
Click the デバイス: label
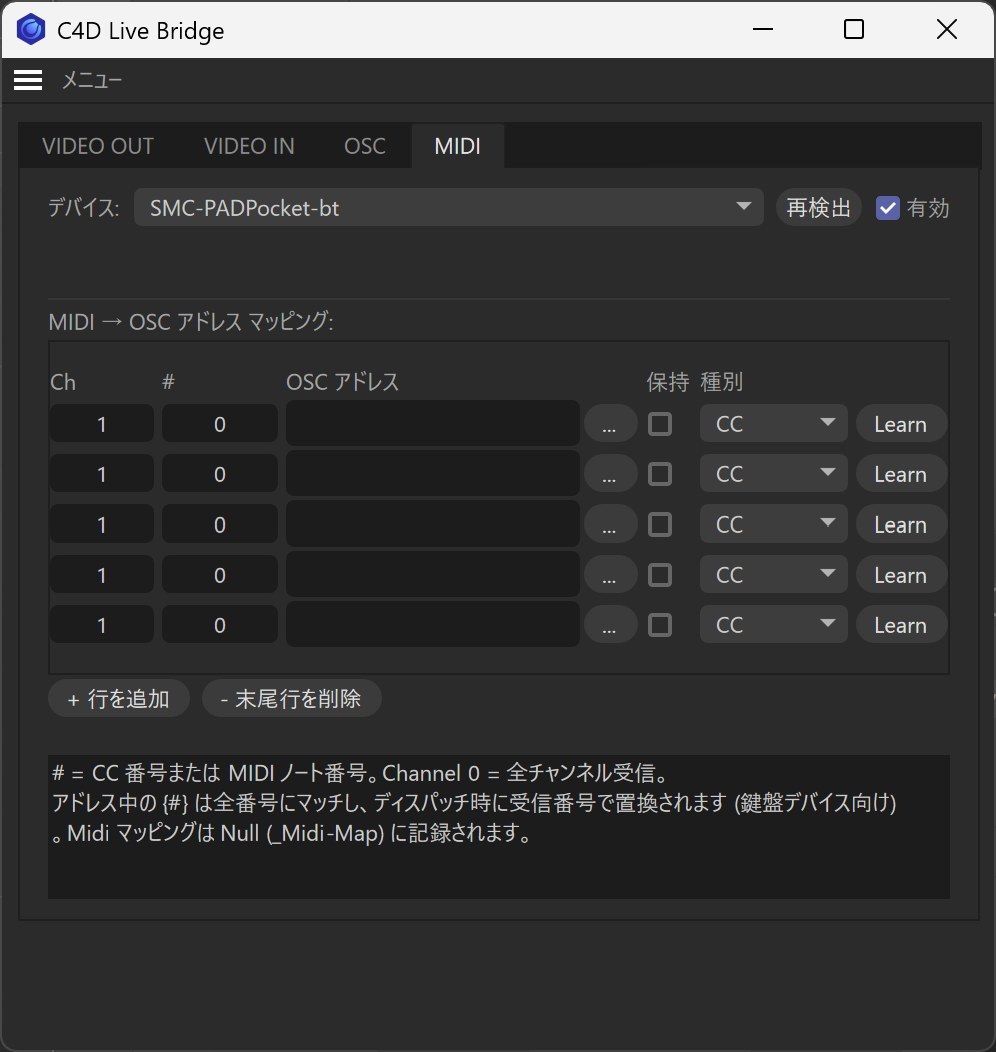click(x=84, y=207)
